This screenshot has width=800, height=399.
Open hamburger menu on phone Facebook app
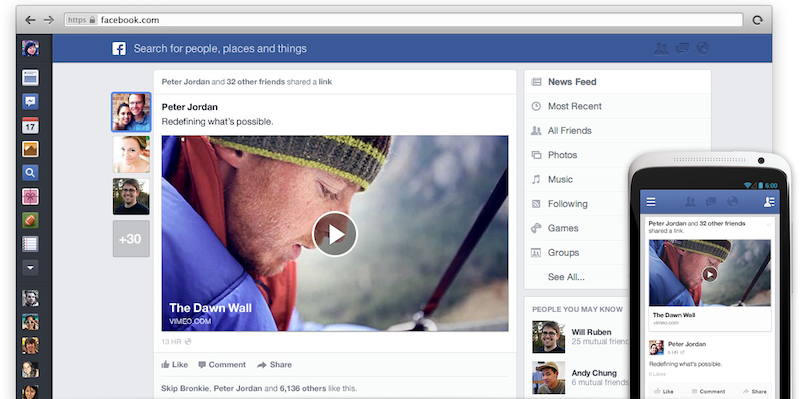(651, 202)
